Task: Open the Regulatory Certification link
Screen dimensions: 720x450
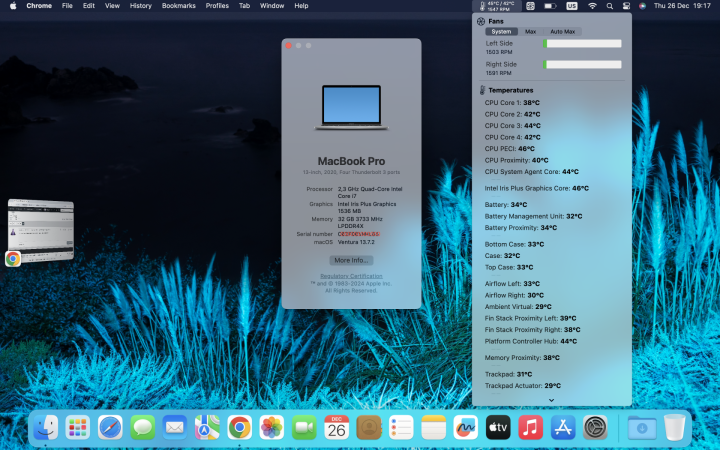Action: [x=351, y=276]
